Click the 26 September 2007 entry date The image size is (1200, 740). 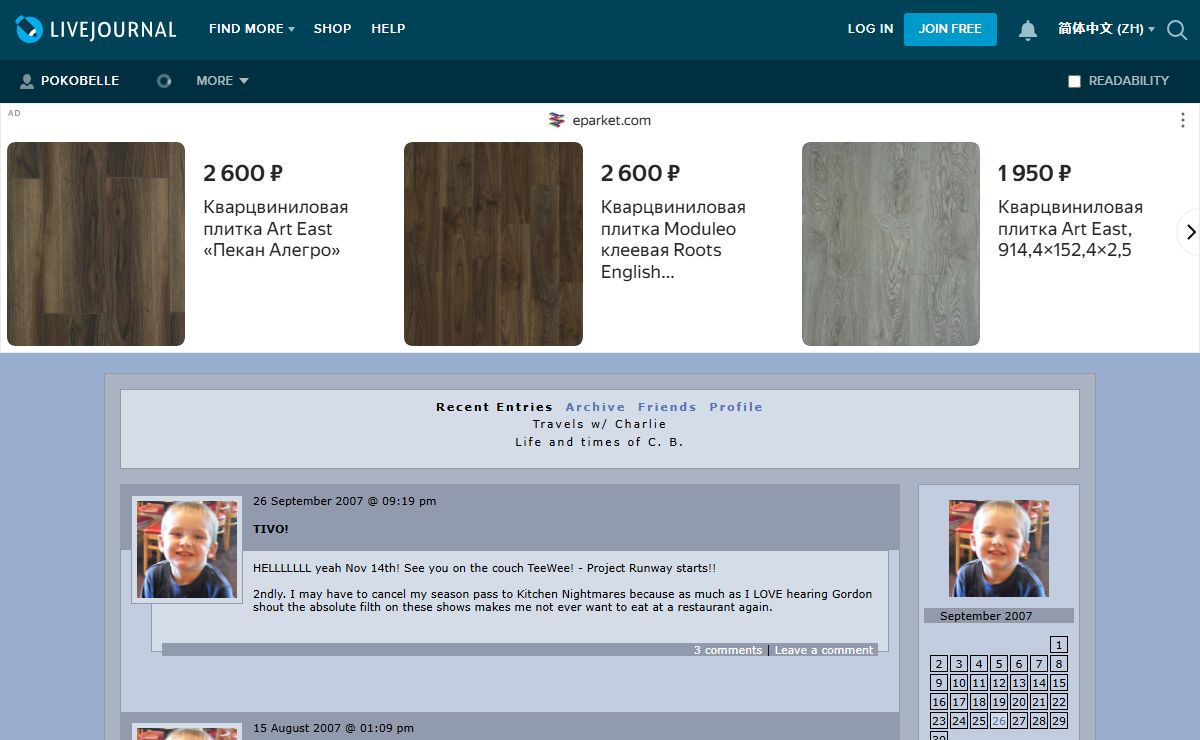coord(344,501)
